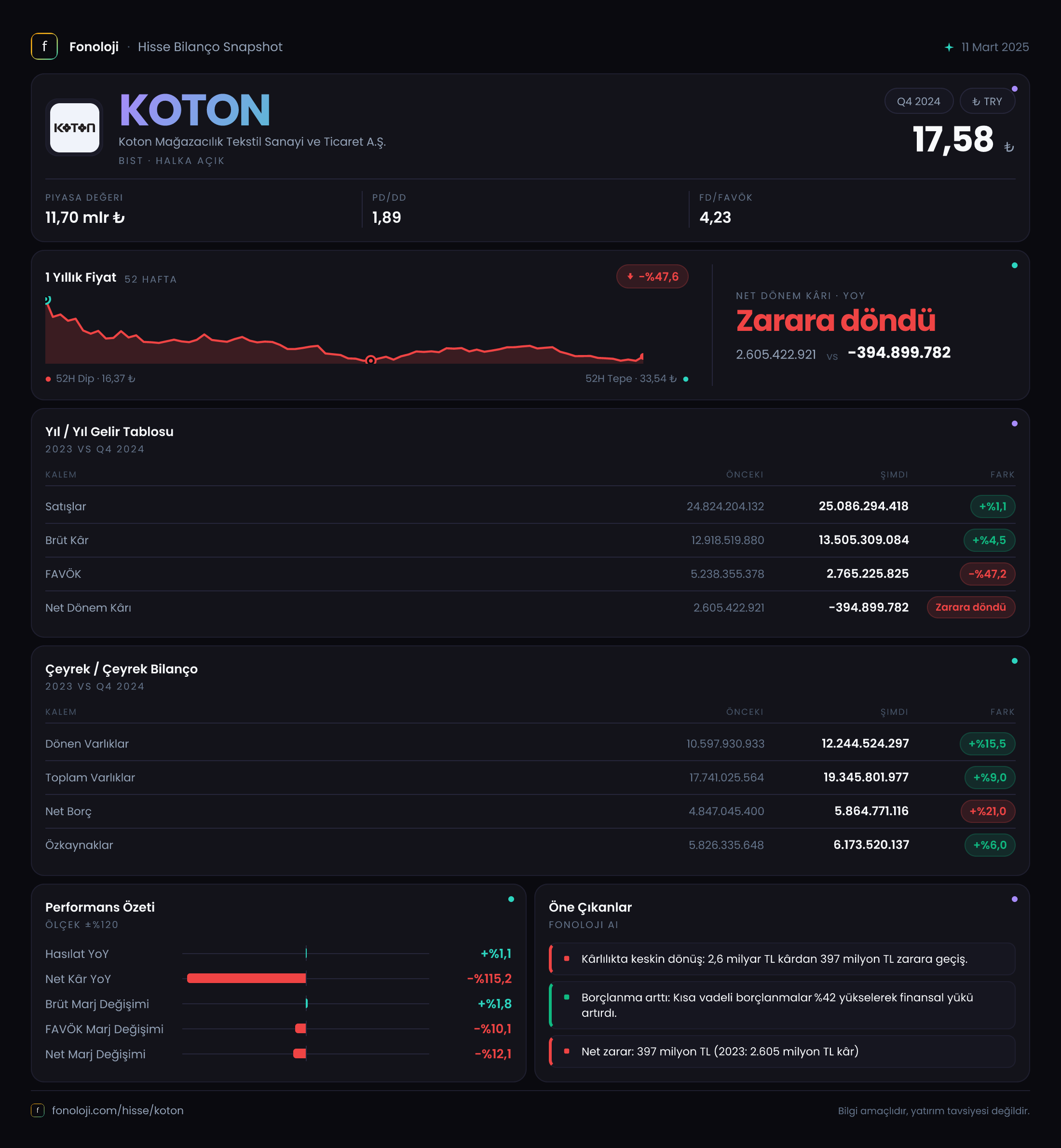This screenshot has height=1148, width=1061.
Task: Click the purple dot on the Öne Çıkanlar card
Action: point(1015,899)
